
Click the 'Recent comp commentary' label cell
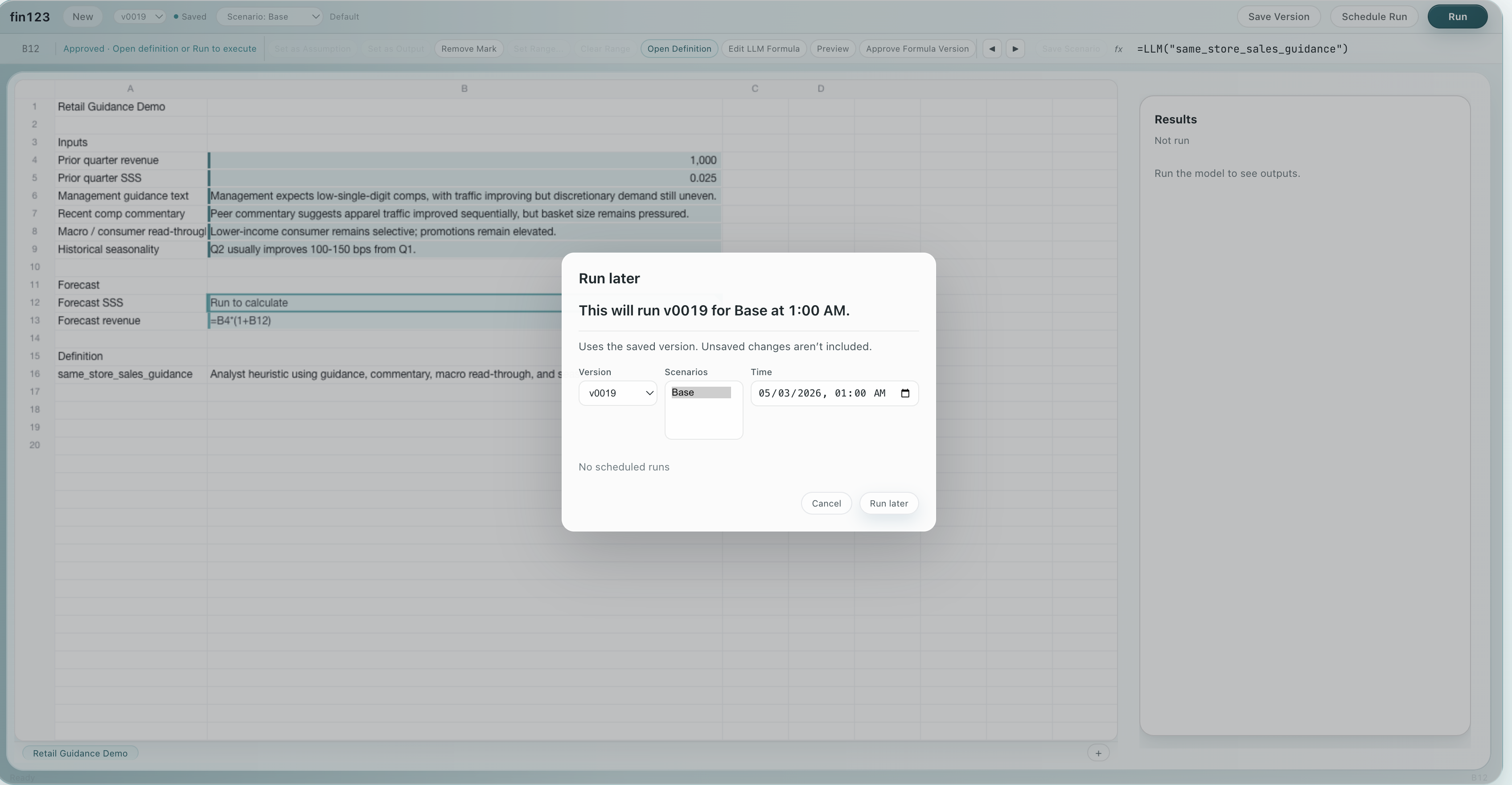pyautogui.click(x=130, y=214)
